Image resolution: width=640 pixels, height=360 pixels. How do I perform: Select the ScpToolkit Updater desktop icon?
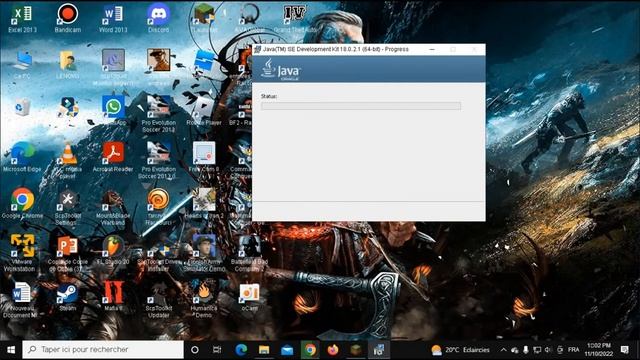[158, 300]
